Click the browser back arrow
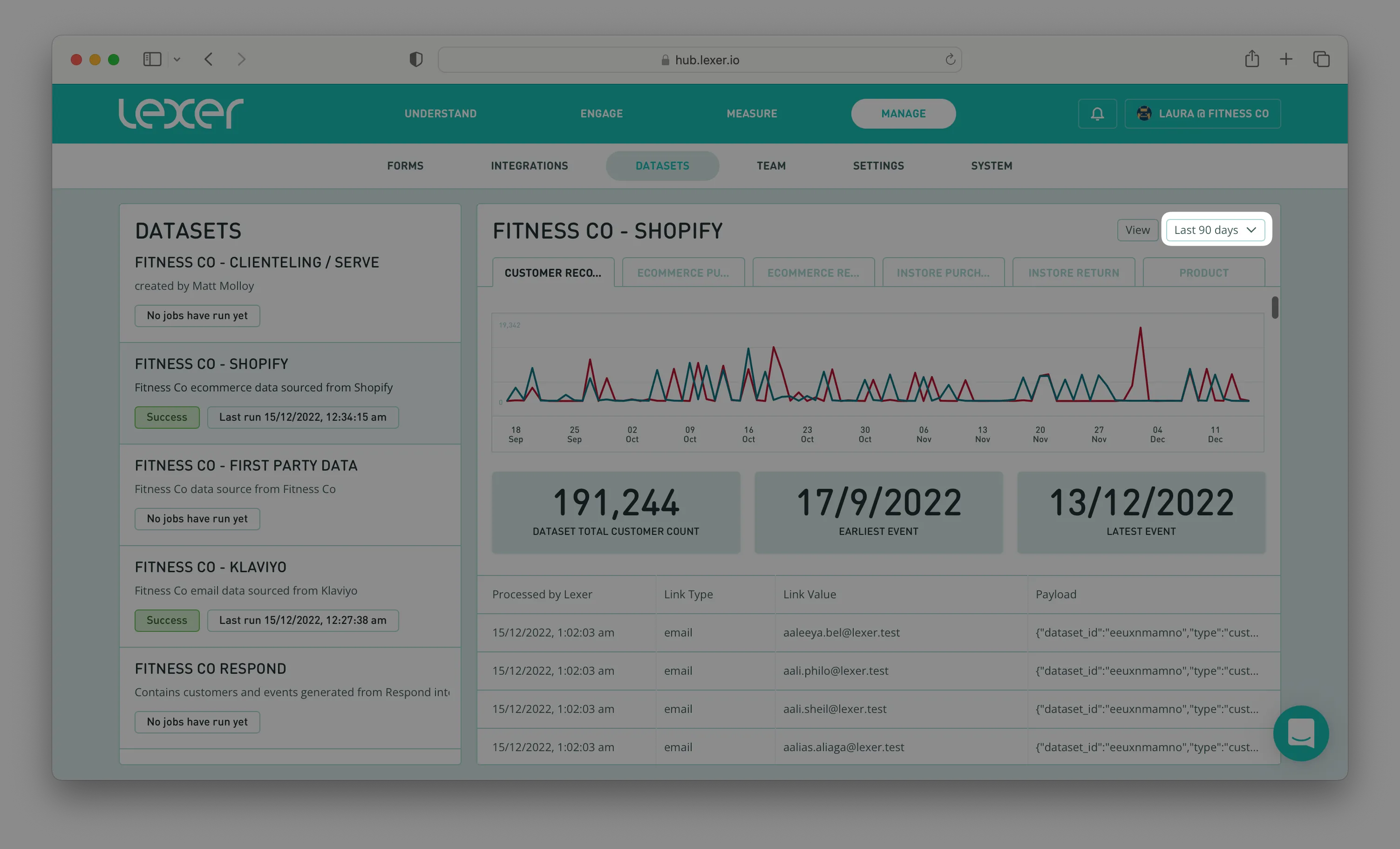 click(x=209, y=59)
